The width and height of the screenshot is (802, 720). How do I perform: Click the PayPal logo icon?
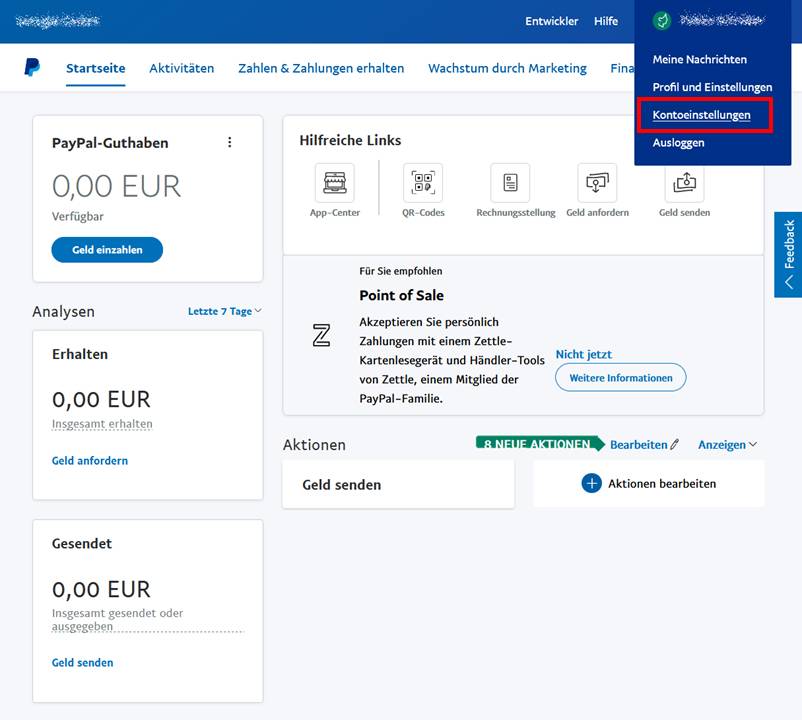pos(32,67)
